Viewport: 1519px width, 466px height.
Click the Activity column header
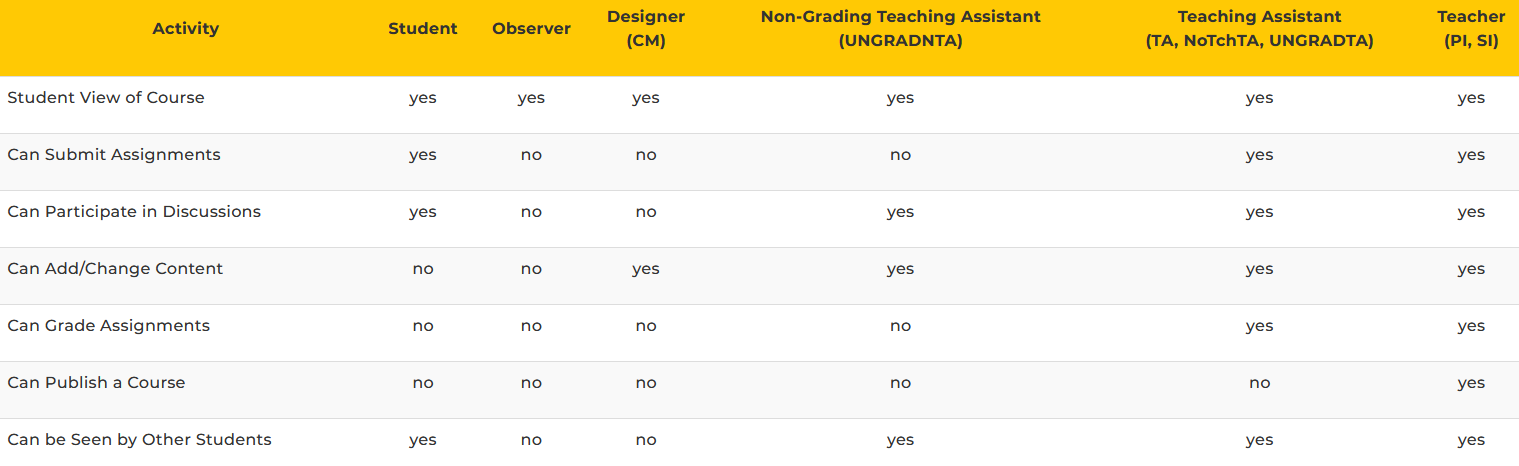pyautogui.click(x=185, y=28)
